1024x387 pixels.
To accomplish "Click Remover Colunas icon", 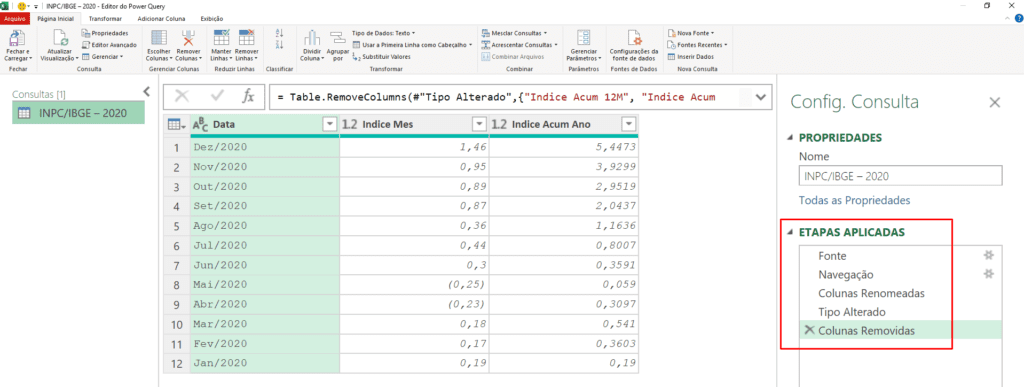I will coord(188,37).
